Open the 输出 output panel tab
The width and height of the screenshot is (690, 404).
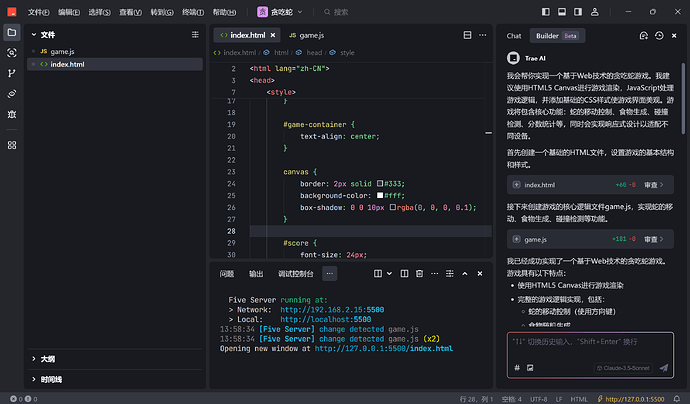pyautogui.click(x=256, y=274)
